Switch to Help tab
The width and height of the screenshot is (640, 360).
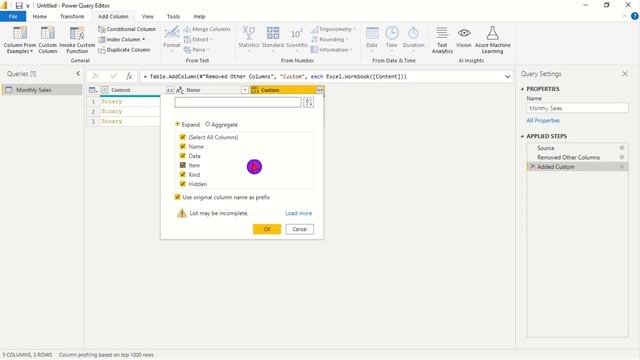(x=199, y=16)
